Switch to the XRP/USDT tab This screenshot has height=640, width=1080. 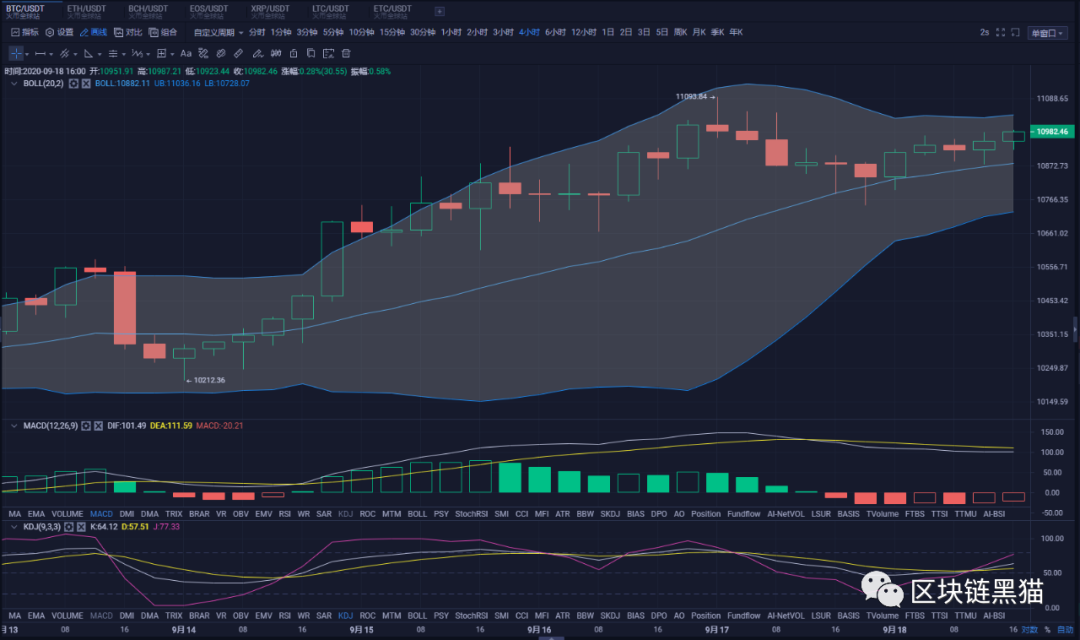pyautogui.click(x=270, y=11)
